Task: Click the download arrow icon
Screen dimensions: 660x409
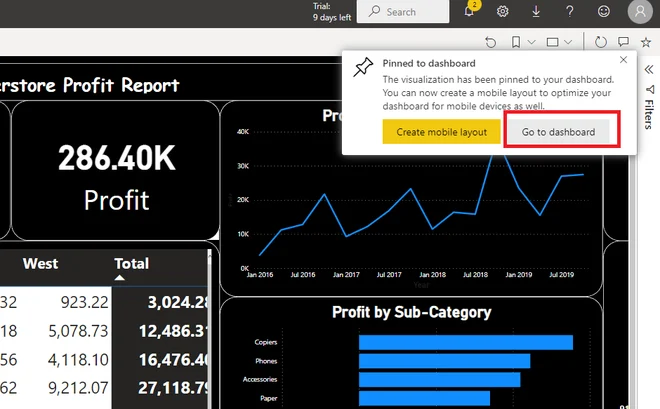Action: (536, 12)
